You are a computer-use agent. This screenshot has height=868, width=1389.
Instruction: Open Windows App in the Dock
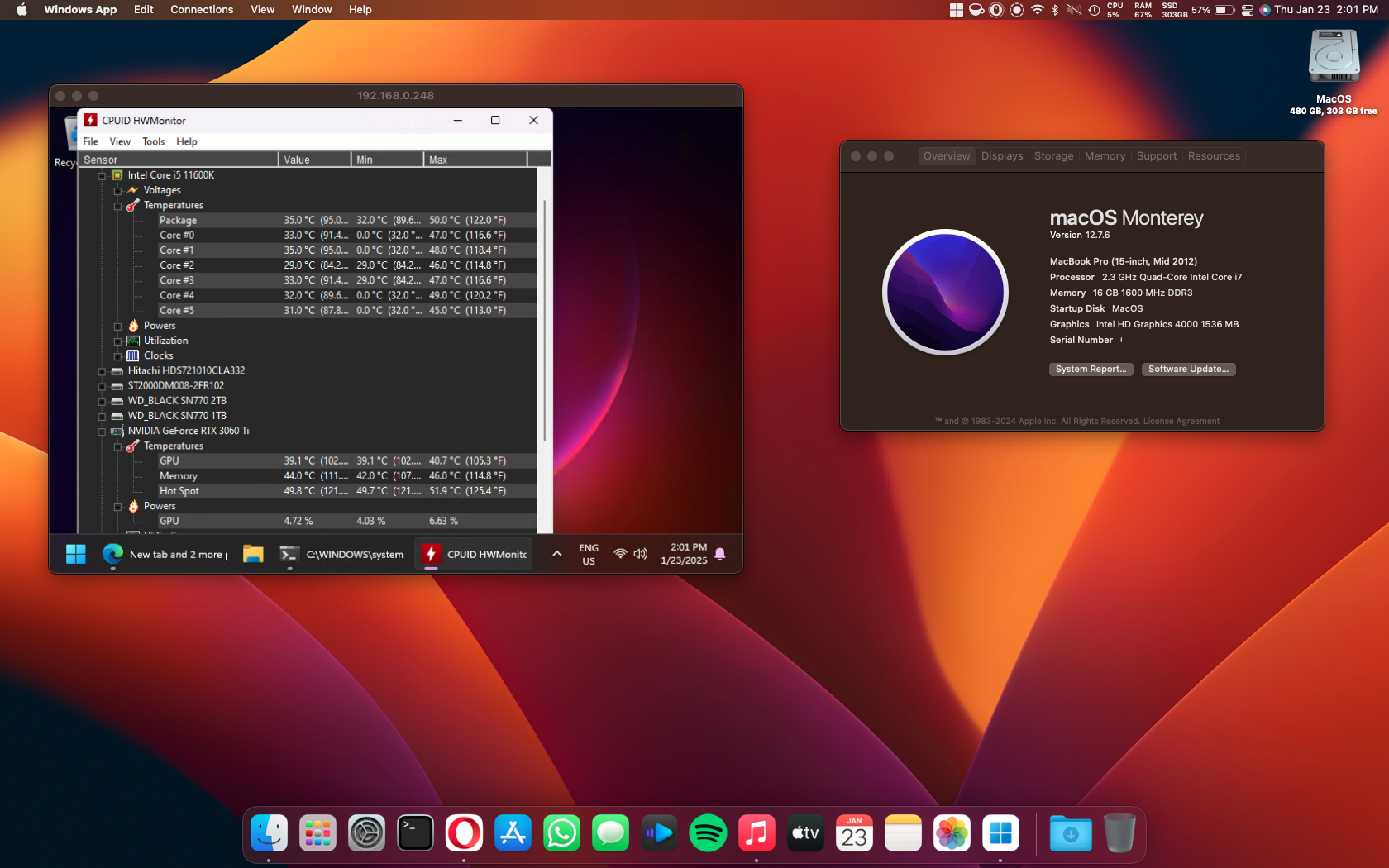click(1000, 833)
